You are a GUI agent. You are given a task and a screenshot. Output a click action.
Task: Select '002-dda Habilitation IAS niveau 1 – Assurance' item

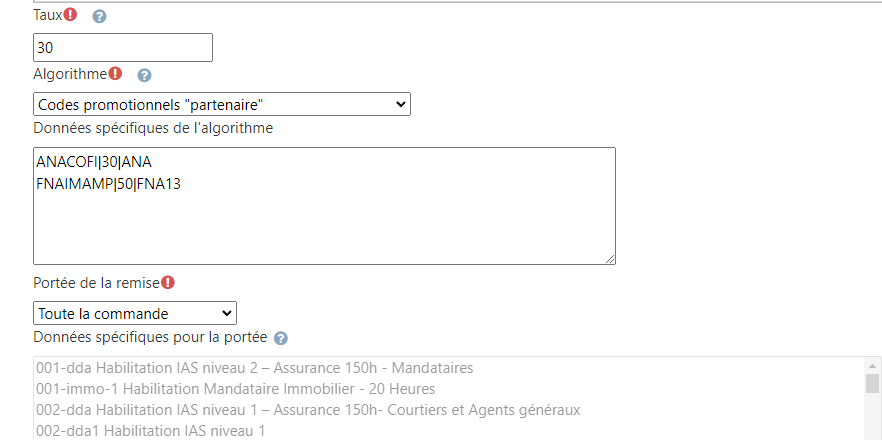(307, 409)
